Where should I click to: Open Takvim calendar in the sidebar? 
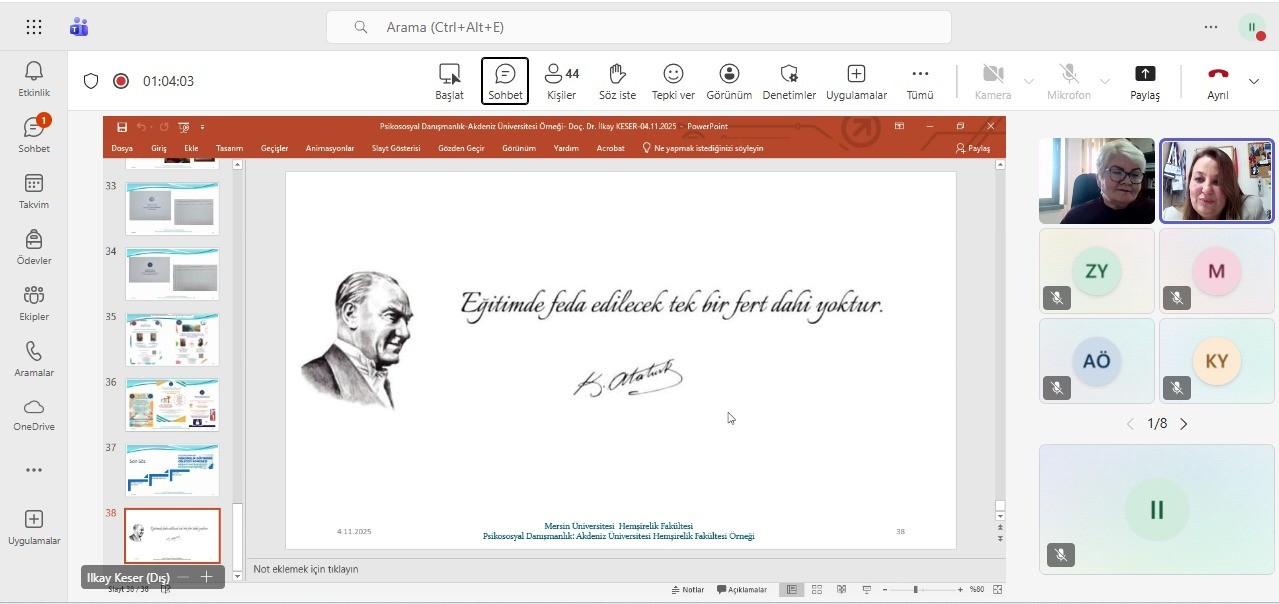coord(33,190)
